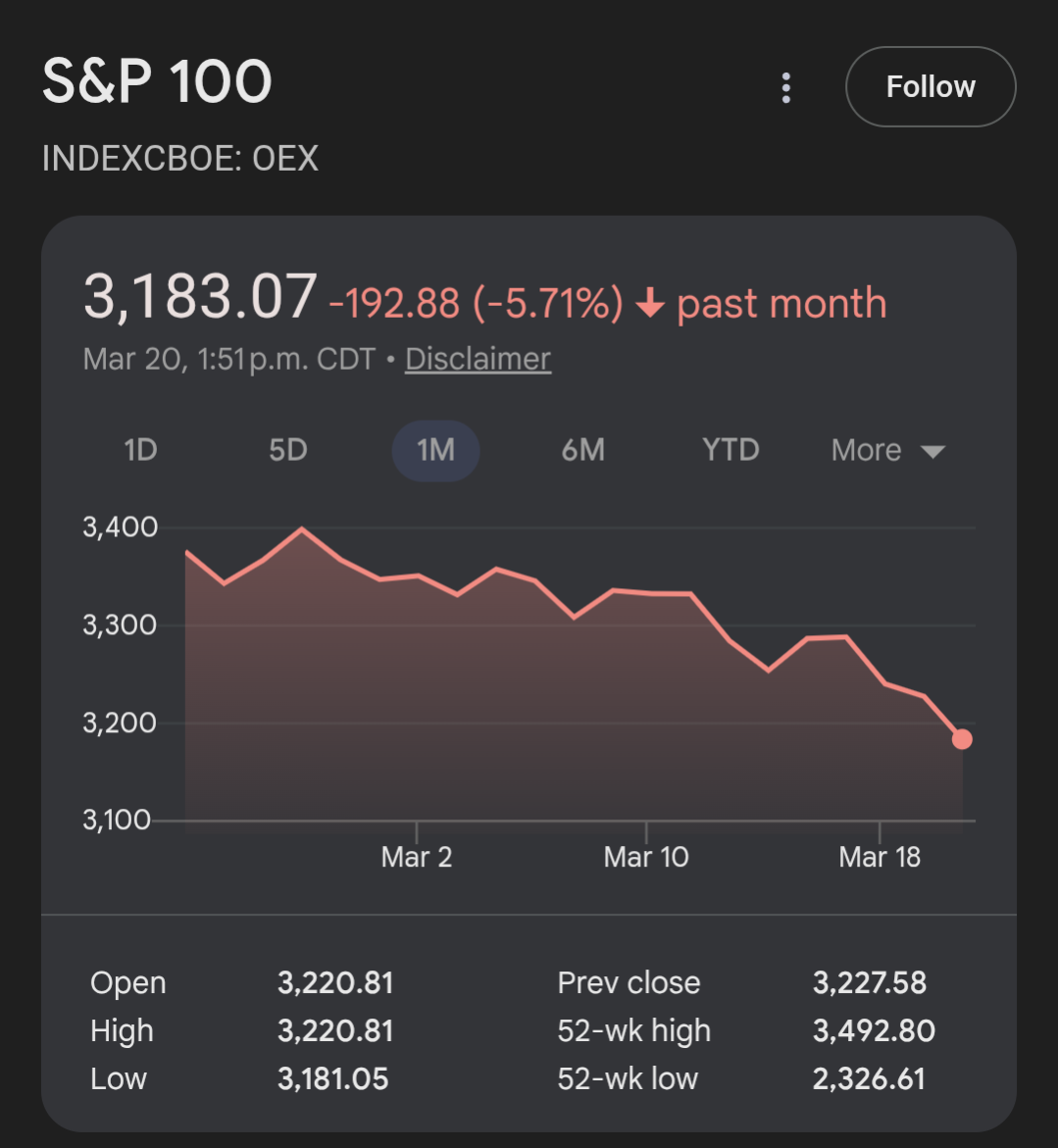Click the Mar 18 date axis label

880,858
